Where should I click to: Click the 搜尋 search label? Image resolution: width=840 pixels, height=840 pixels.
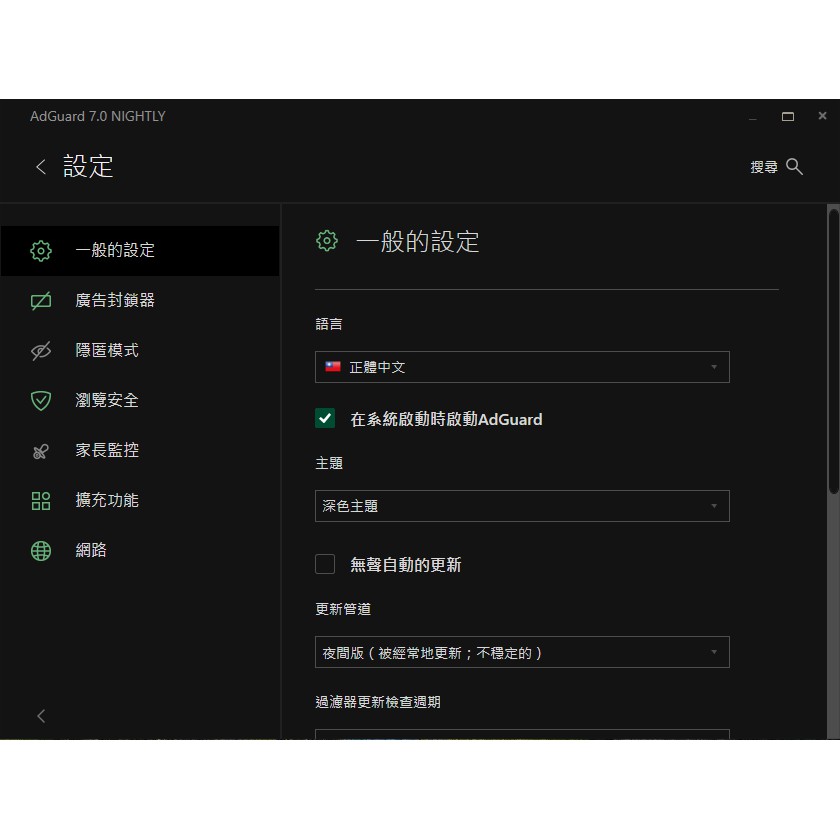(x=763, y=167)
